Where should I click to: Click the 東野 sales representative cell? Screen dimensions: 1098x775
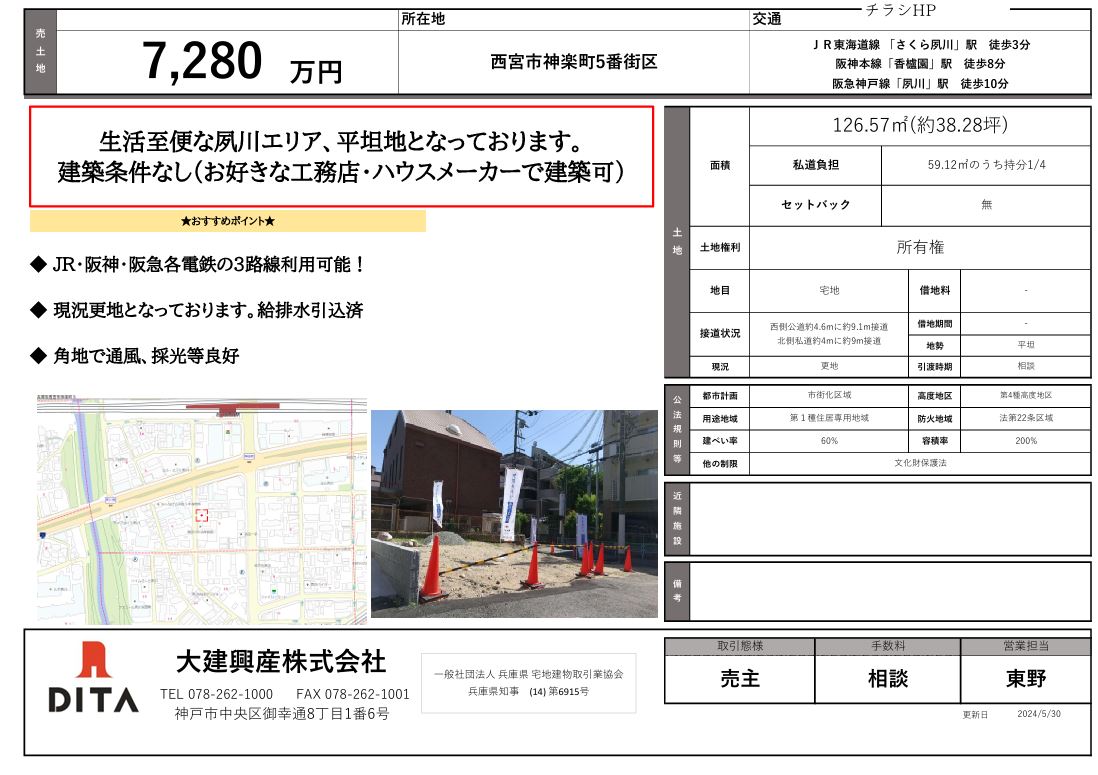tap(1025, 679)
